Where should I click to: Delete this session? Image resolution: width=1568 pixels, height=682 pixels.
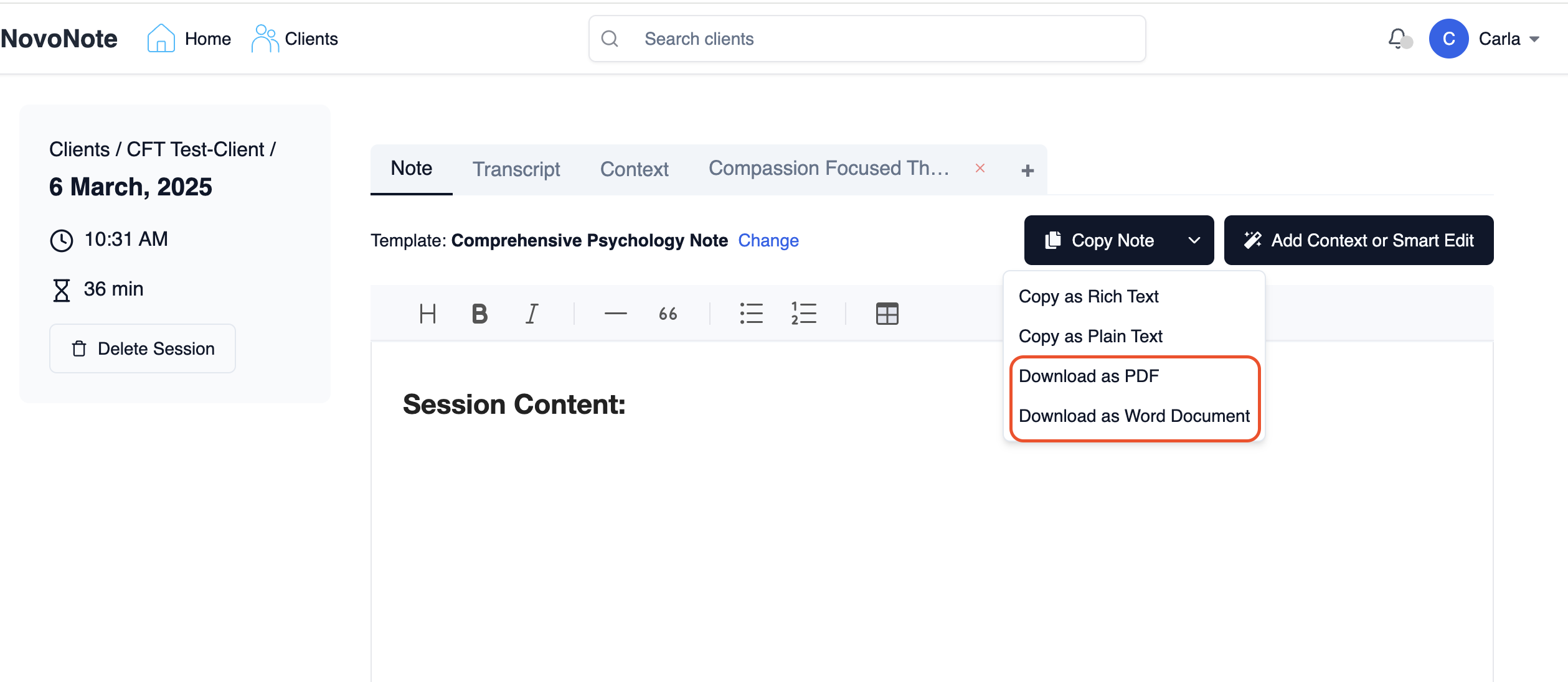(x=142, y=348)
